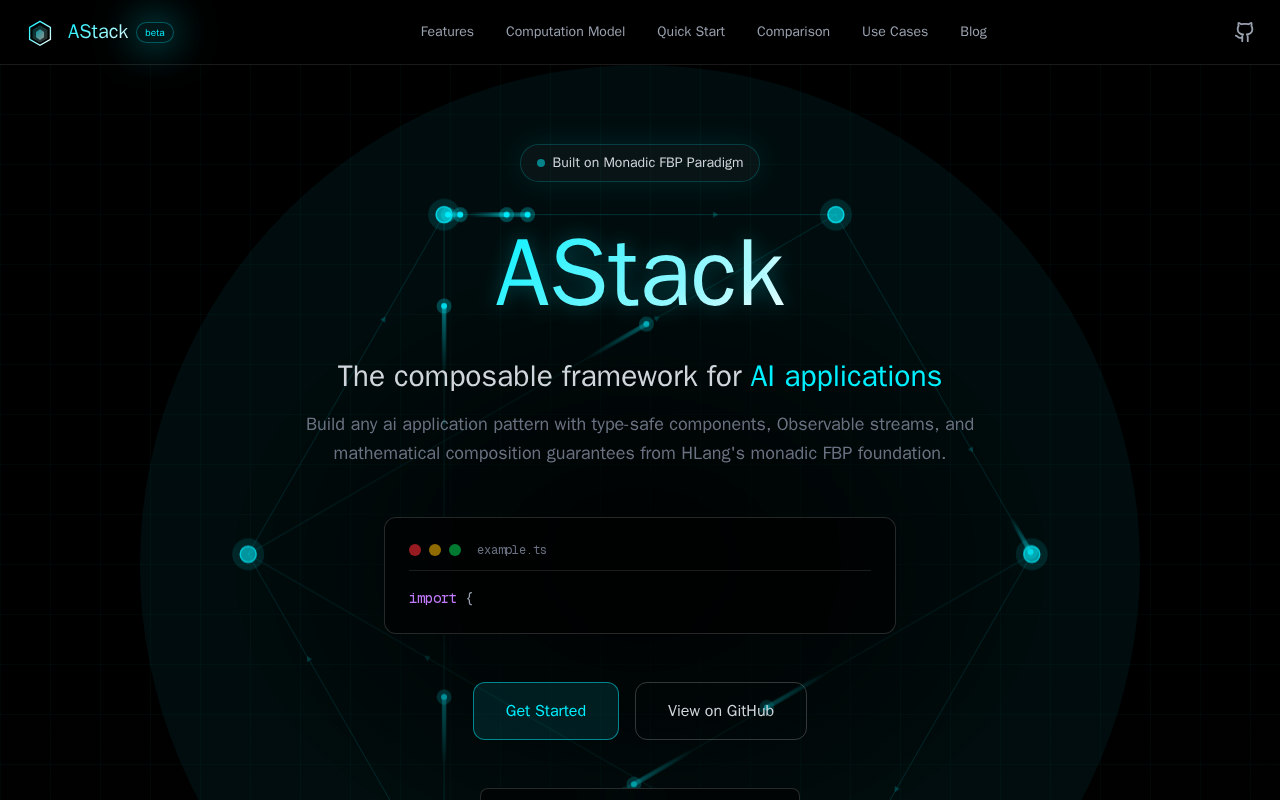Screen dimensions: 1280x800
Task: Click the highlighted words "AI applications"
Action: [846, 376]
